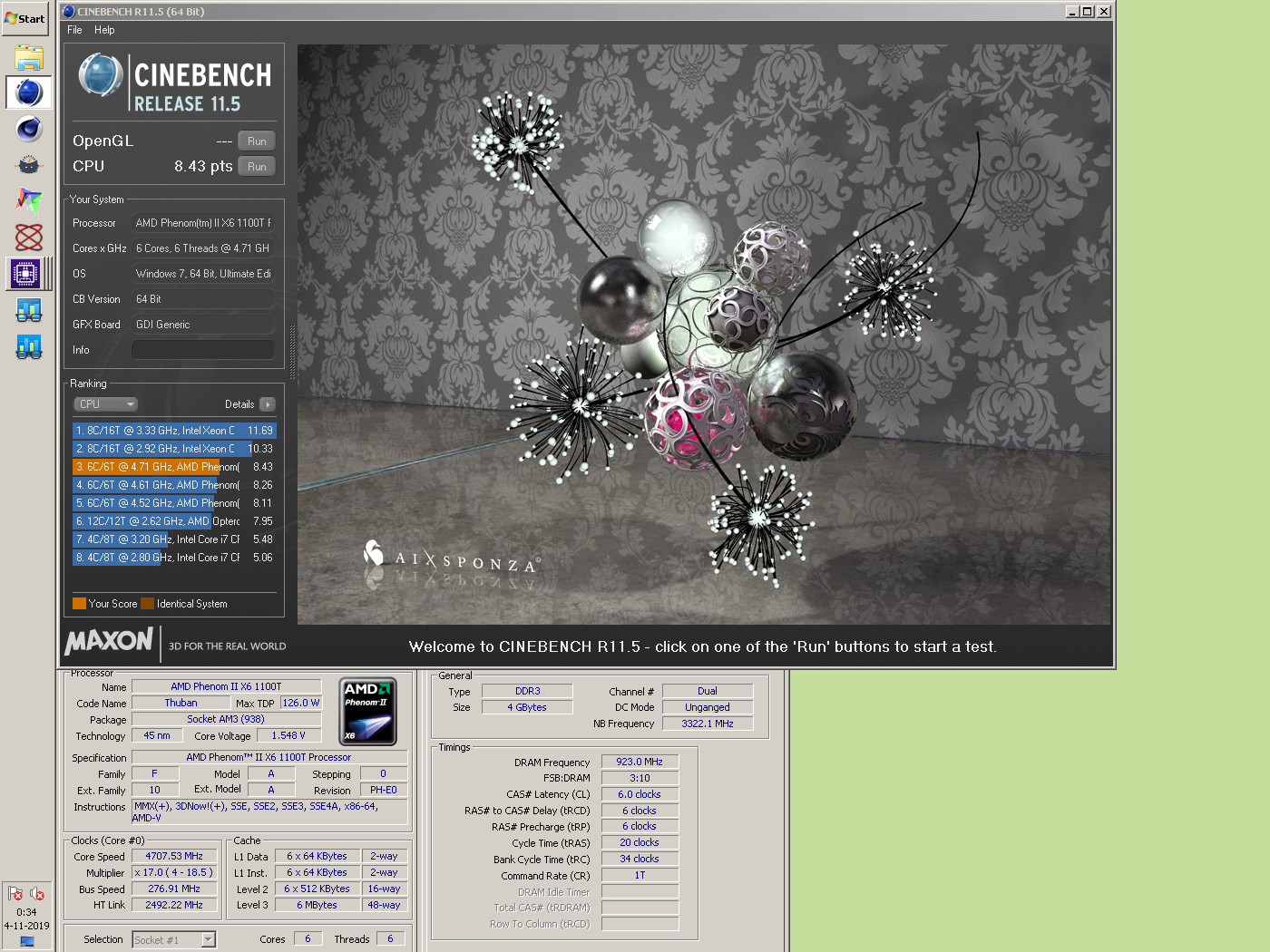Click the Details arrow button
The width and height of the screenshot is (1270, 952).
[x=267, y=404]
